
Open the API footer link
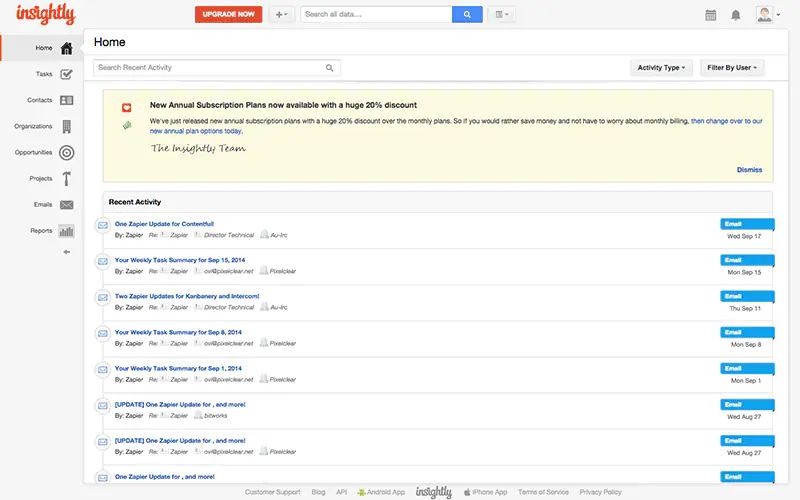click(341, 492)
